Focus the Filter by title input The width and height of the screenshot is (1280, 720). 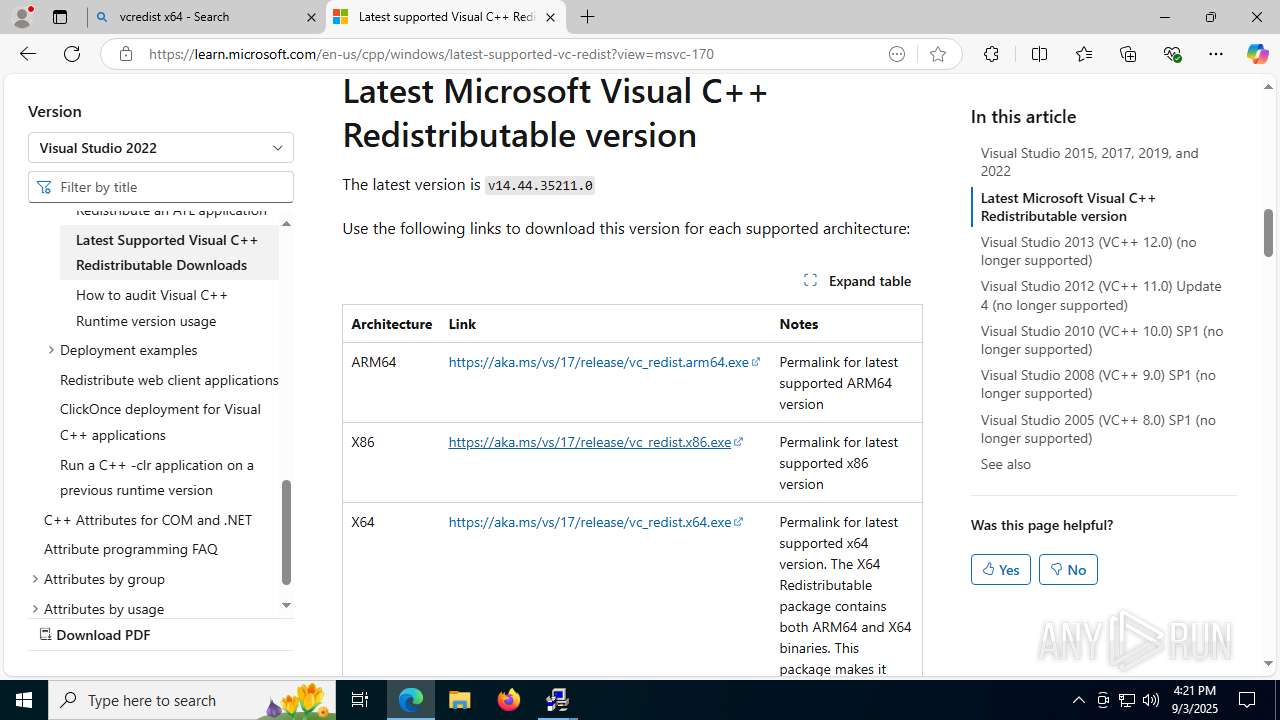[x=161, y=187]
